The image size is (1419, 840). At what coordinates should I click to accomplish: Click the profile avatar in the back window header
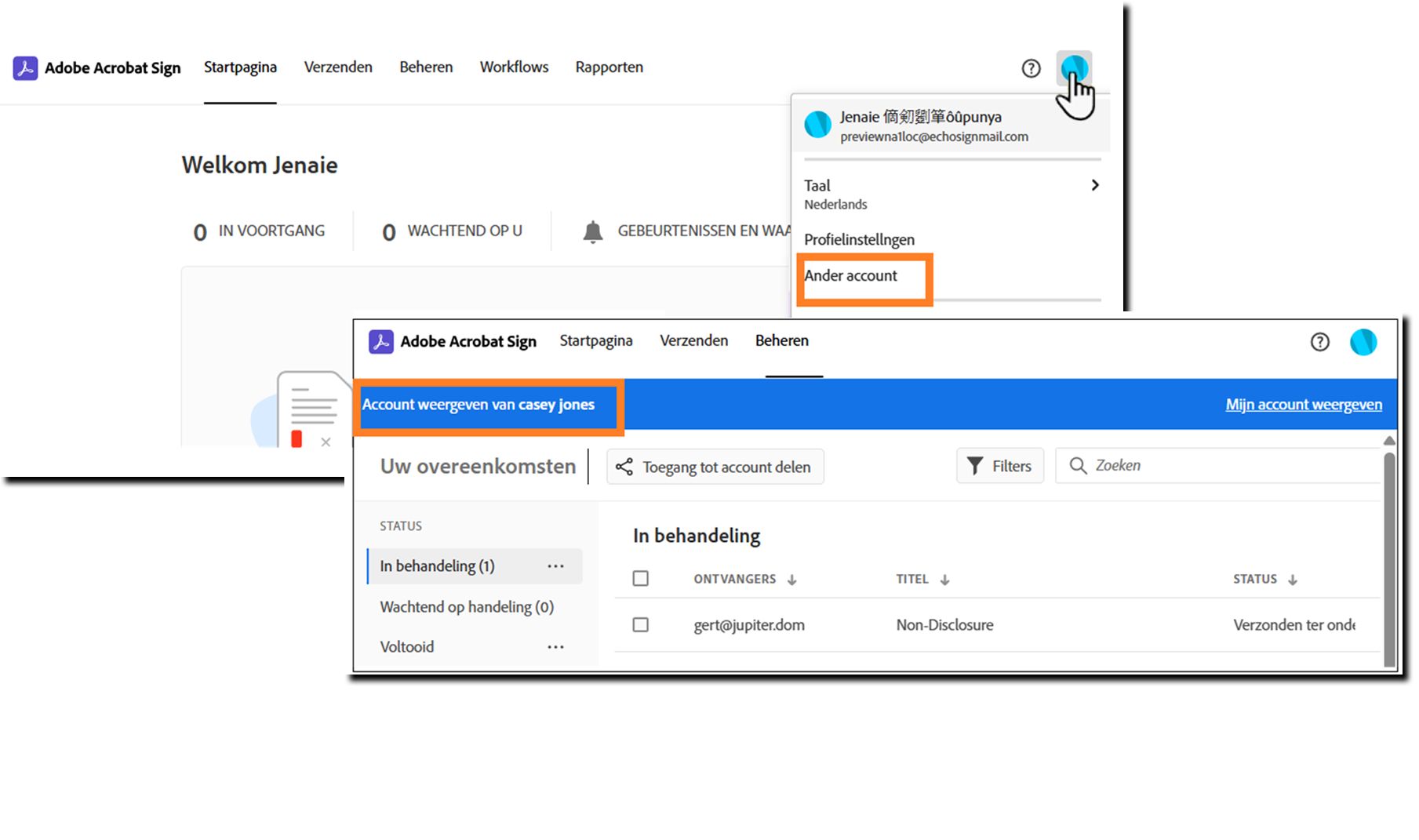point(1074,68)
